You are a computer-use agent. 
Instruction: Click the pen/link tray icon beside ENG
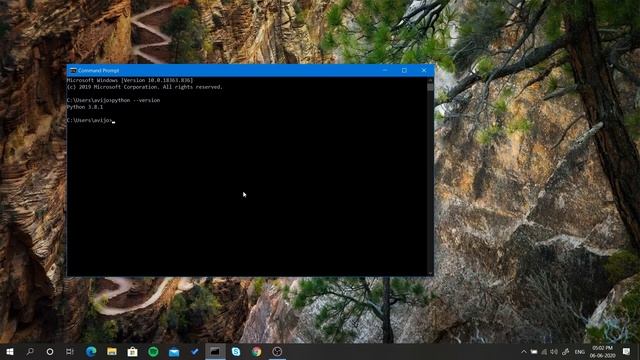566,351
